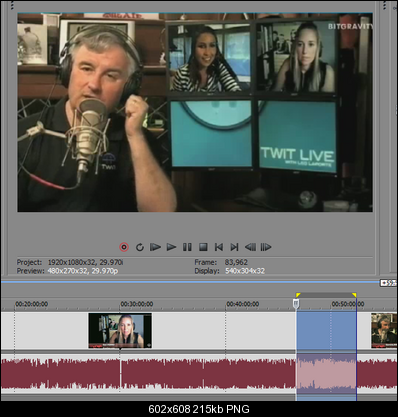
Task: Click Play From Start button
Action: (155, 247)
